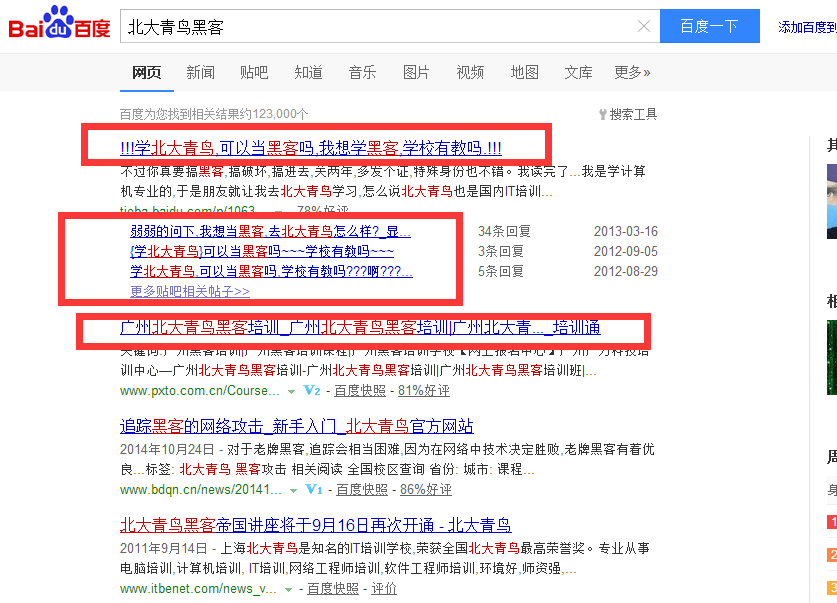Open the result 北大青鸟黑客帝国讲座将于9月16日再次开通
This screenshot has width=837, height=603.
click(315, 526)
